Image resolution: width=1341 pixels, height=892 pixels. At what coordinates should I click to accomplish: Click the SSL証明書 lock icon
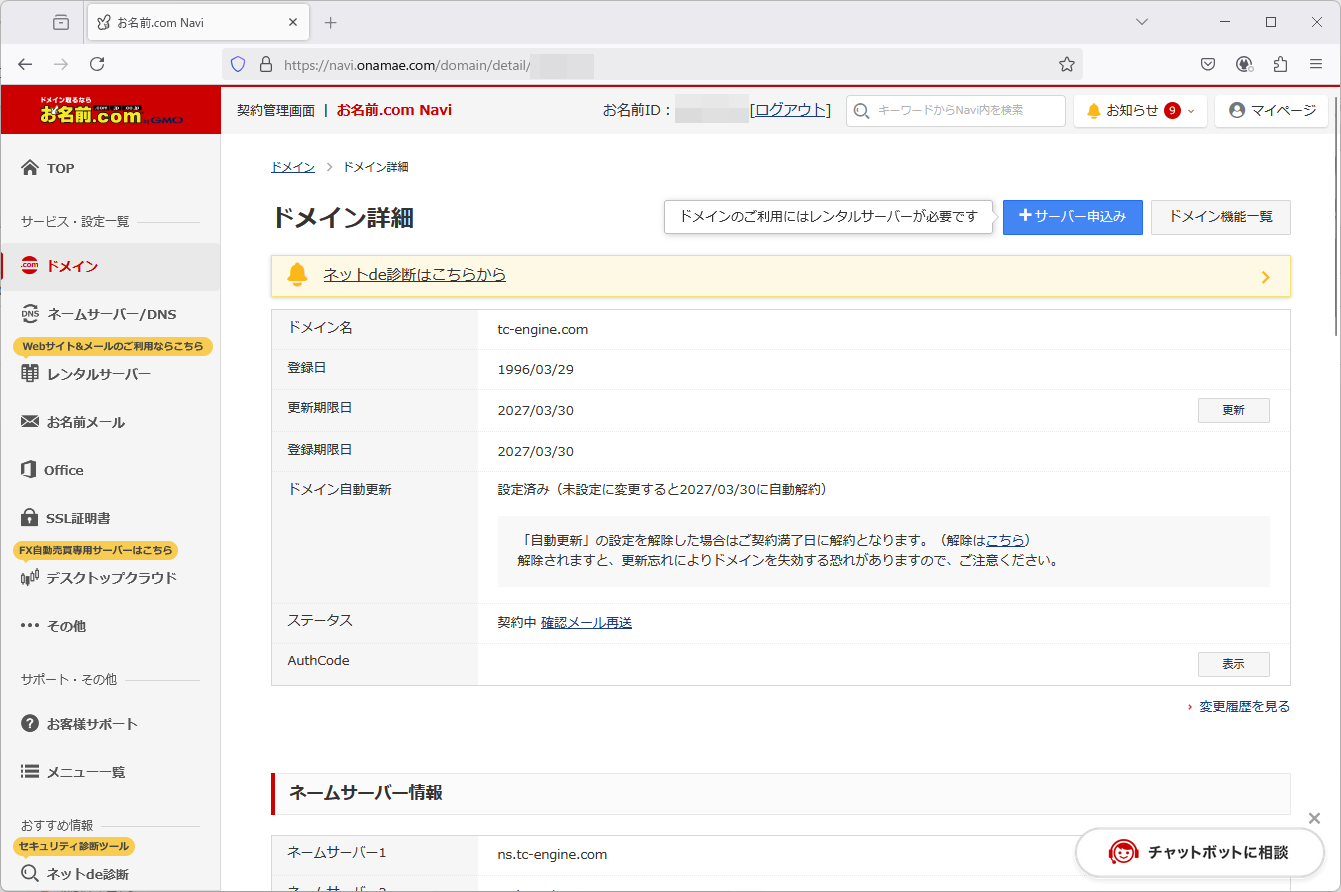pyautogui.click(x=30, y=518)
